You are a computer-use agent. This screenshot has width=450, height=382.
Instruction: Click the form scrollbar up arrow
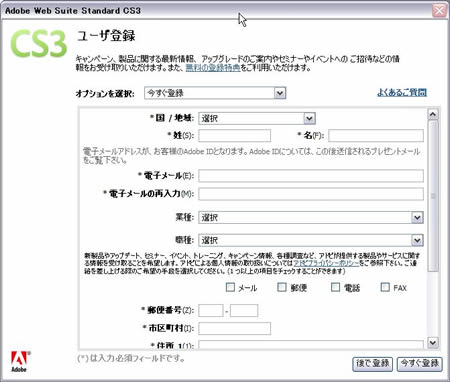point(433,115)
